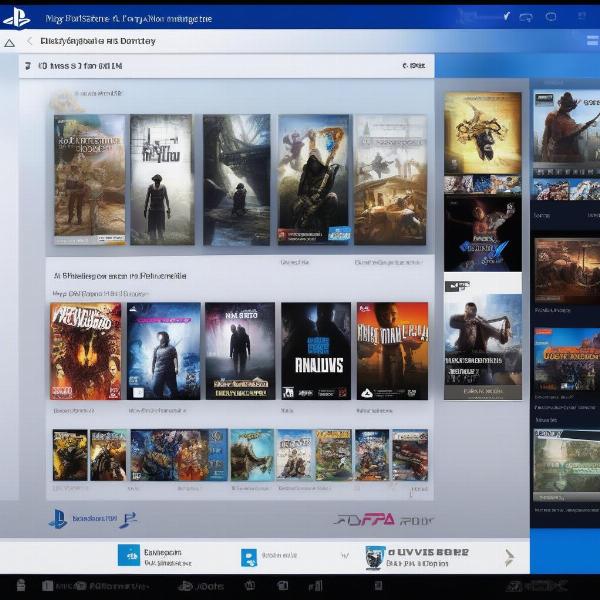The image size is (600, 600).
Task: Click the blue square tile icon in bottom bar
Action: click(x=129, y=555)
